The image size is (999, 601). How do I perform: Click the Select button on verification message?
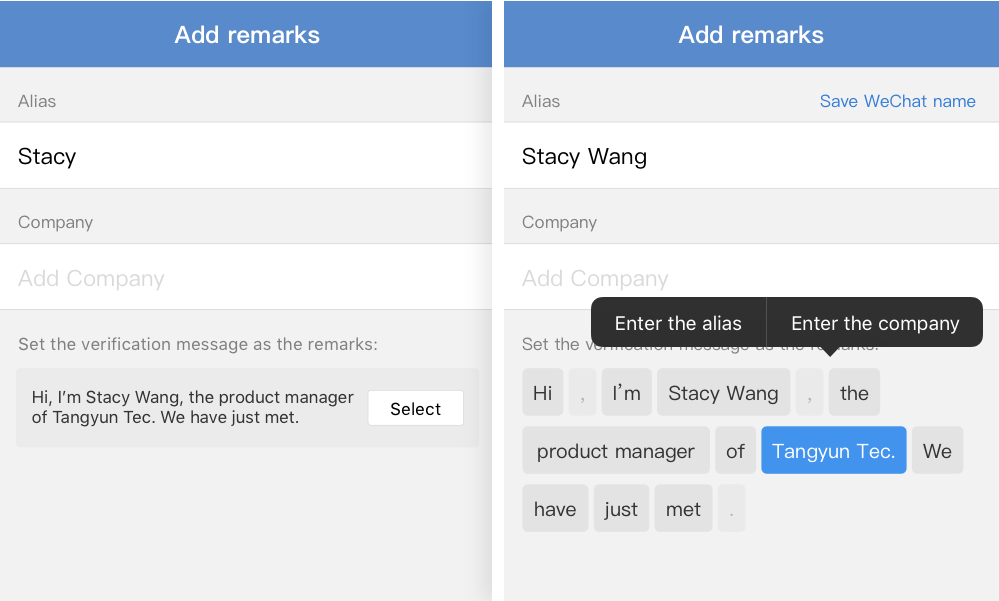(x=415, y=408)
